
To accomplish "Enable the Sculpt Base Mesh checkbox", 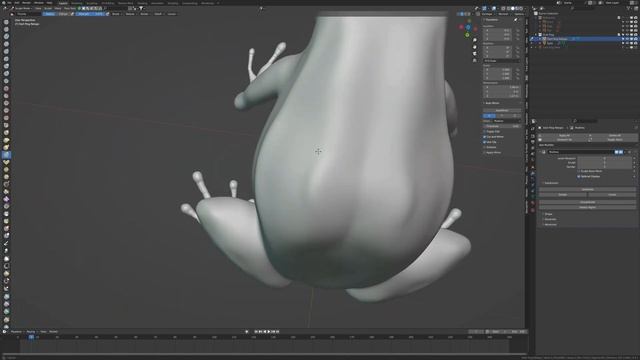I will 578,171.
